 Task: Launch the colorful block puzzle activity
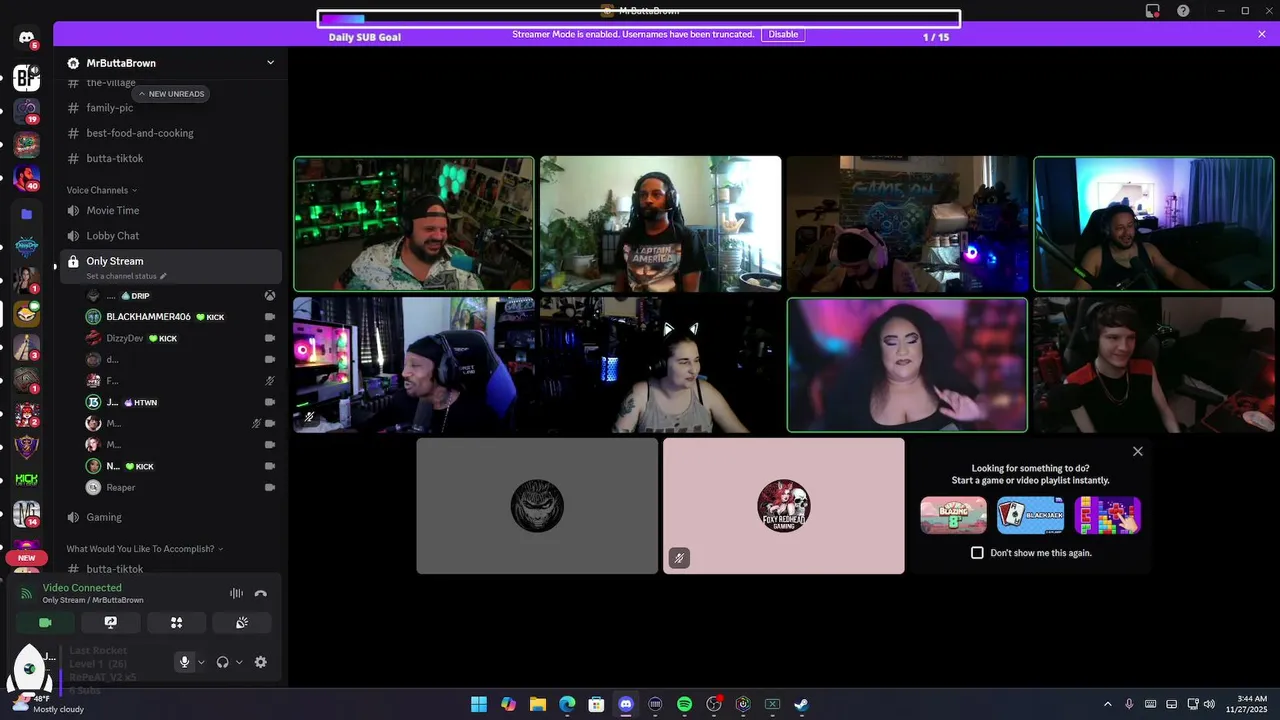[x=1108, y=515]
